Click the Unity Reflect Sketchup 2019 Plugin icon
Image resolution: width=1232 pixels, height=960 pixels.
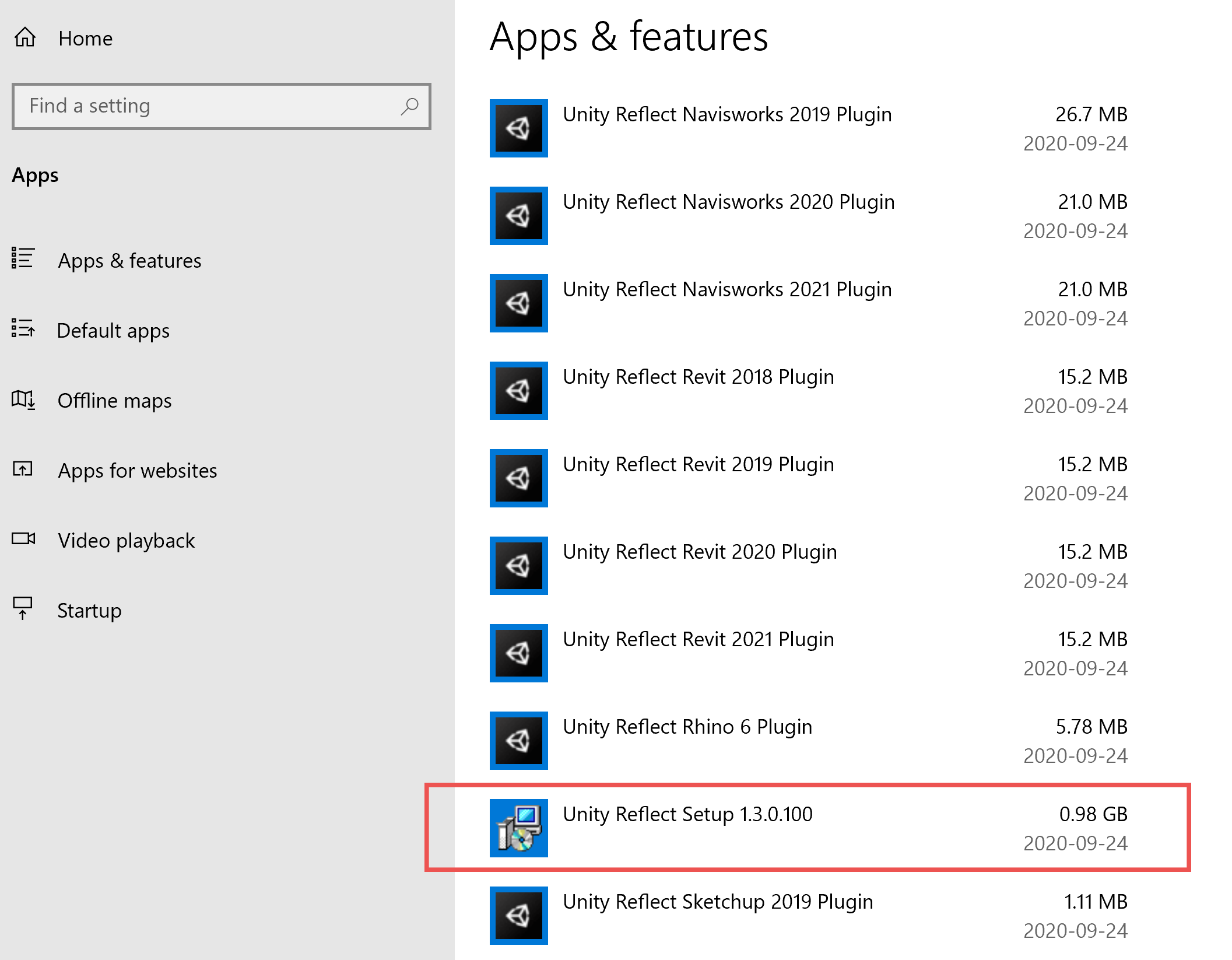point(519,916)
